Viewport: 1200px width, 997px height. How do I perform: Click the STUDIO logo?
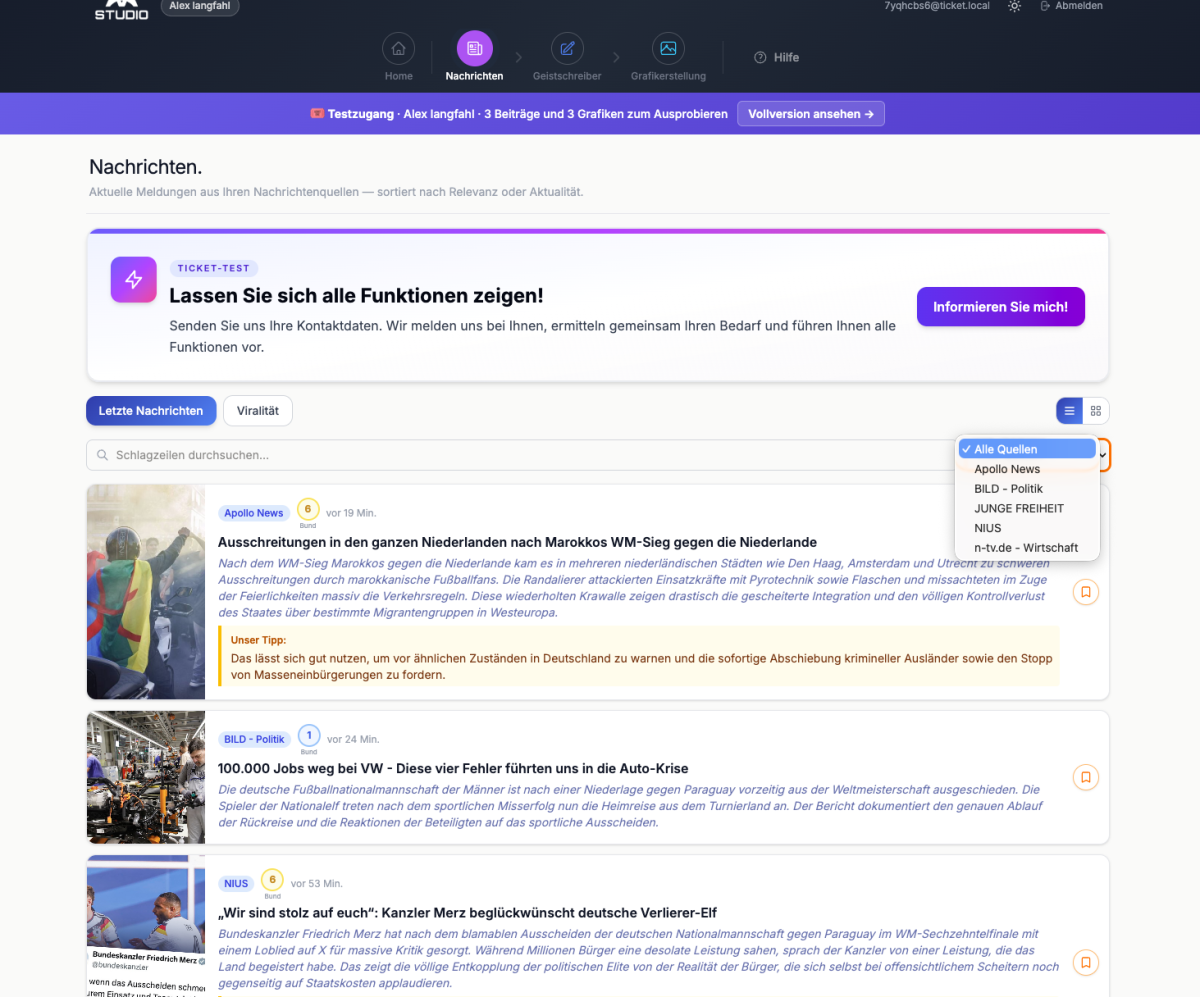(x=122, y=11)
